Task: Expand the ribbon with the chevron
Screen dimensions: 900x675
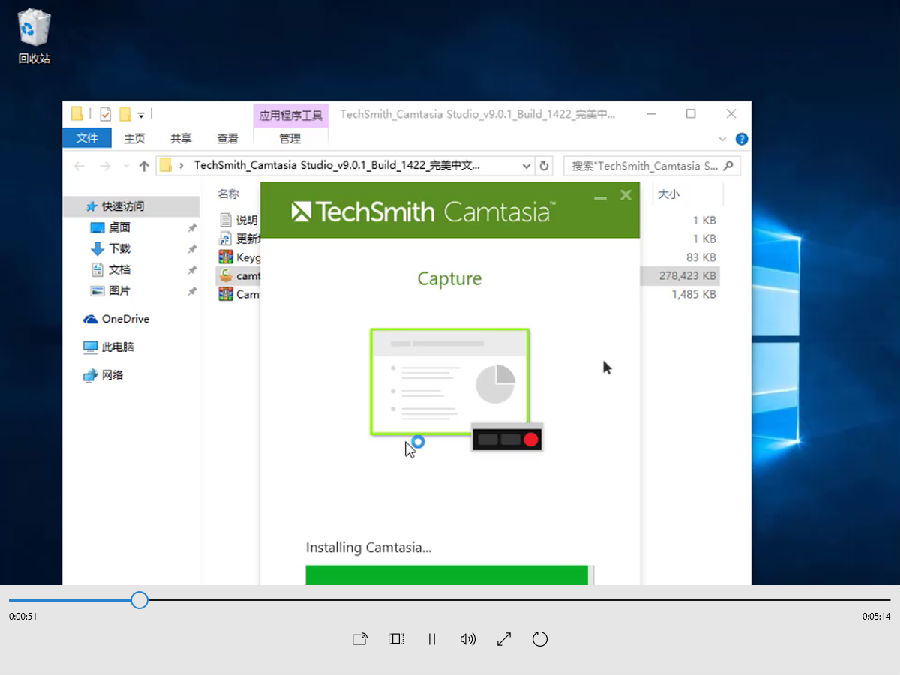Action: click(722, 139)
